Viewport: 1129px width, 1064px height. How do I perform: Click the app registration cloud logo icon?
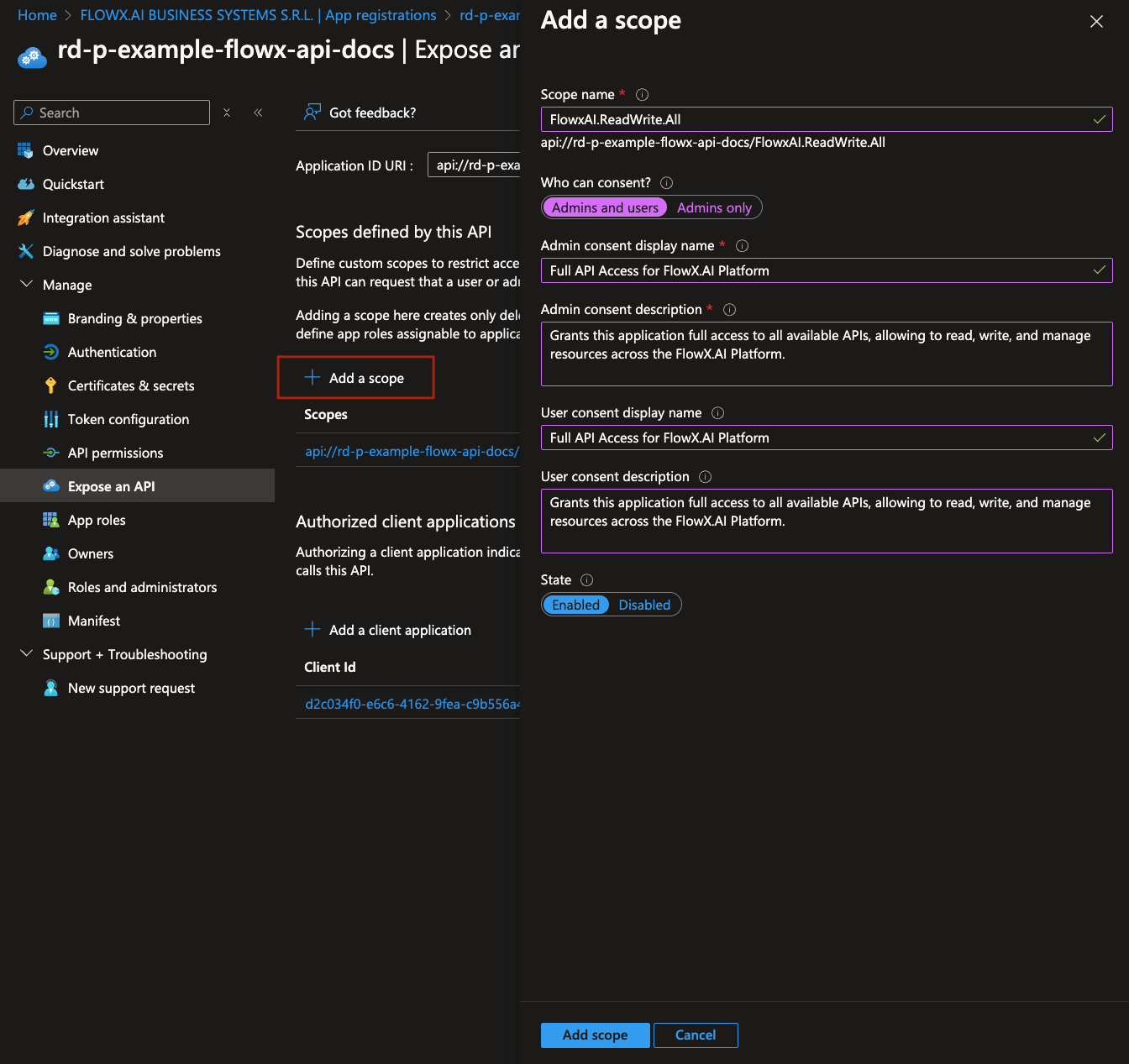pyautogui.click(x=32, y=57)
